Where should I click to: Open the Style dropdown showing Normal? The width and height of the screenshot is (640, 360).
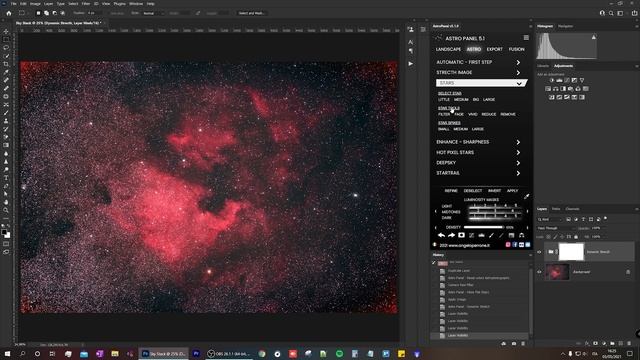[153, 13]
